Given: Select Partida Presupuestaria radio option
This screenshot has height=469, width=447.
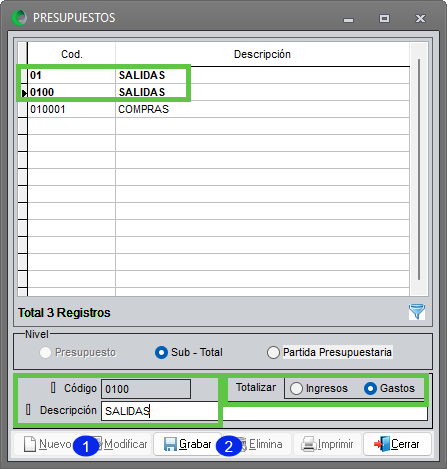Looking at the screenshot, I should click(330, 352).
